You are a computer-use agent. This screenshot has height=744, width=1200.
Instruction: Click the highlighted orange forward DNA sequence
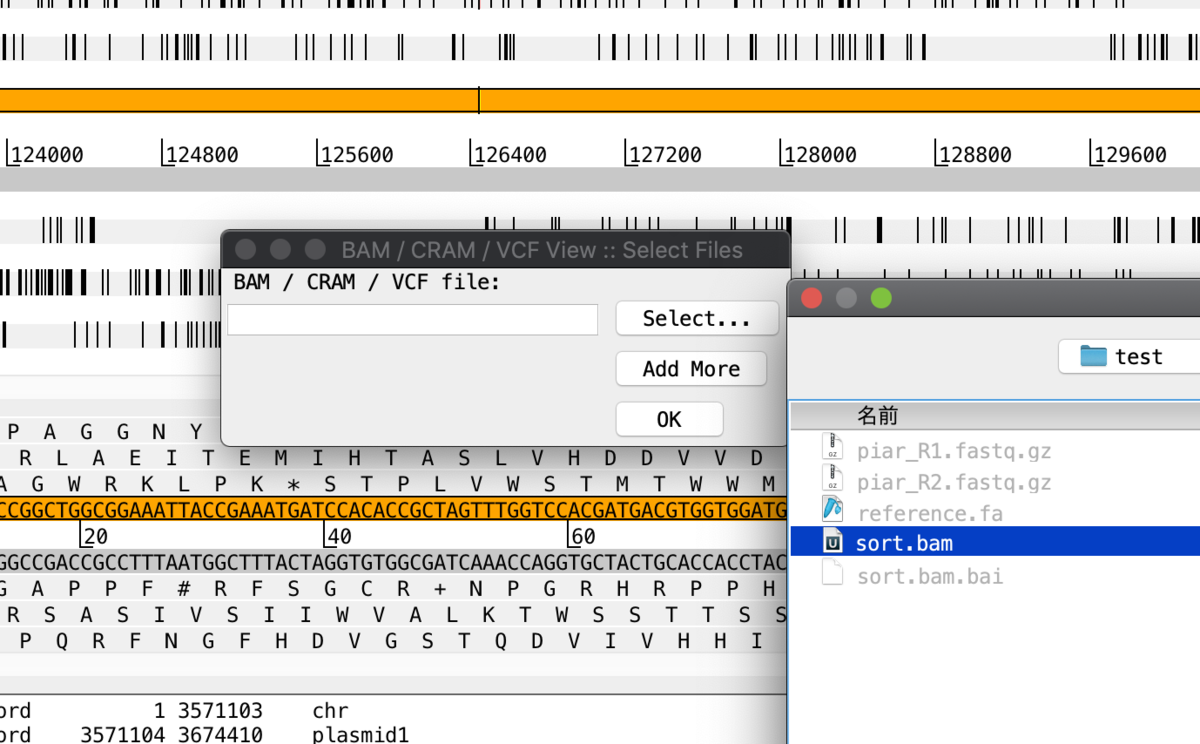click(393, 510)
